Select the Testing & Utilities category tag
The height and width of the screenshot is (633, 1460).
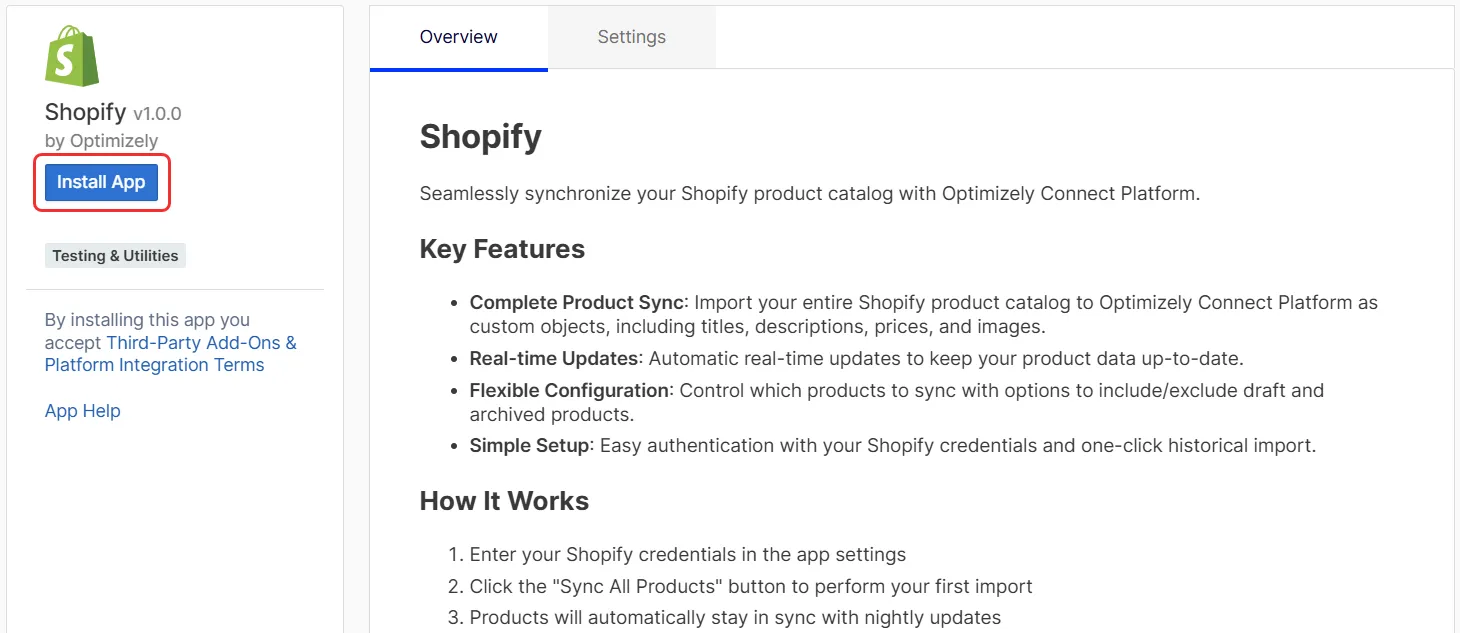115,256
